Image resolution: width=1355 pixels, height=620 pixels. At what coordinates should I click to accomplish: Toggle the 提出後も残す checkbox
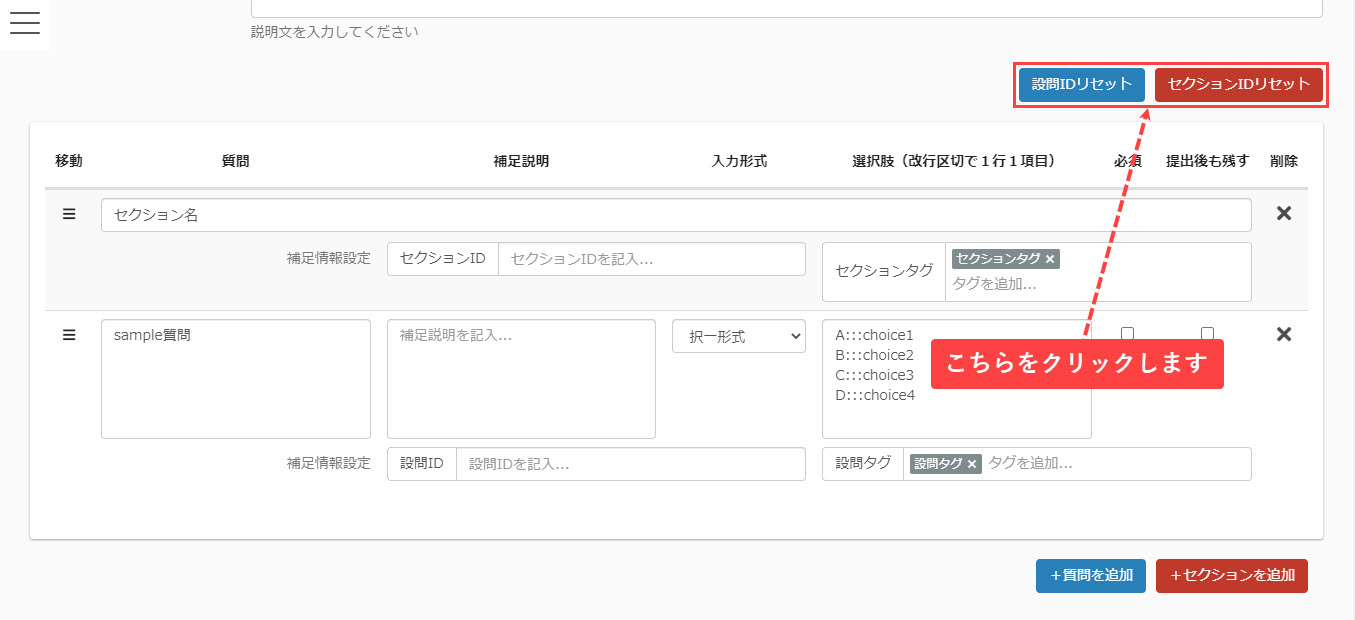pyautogui.click(x=1207, y=334)
